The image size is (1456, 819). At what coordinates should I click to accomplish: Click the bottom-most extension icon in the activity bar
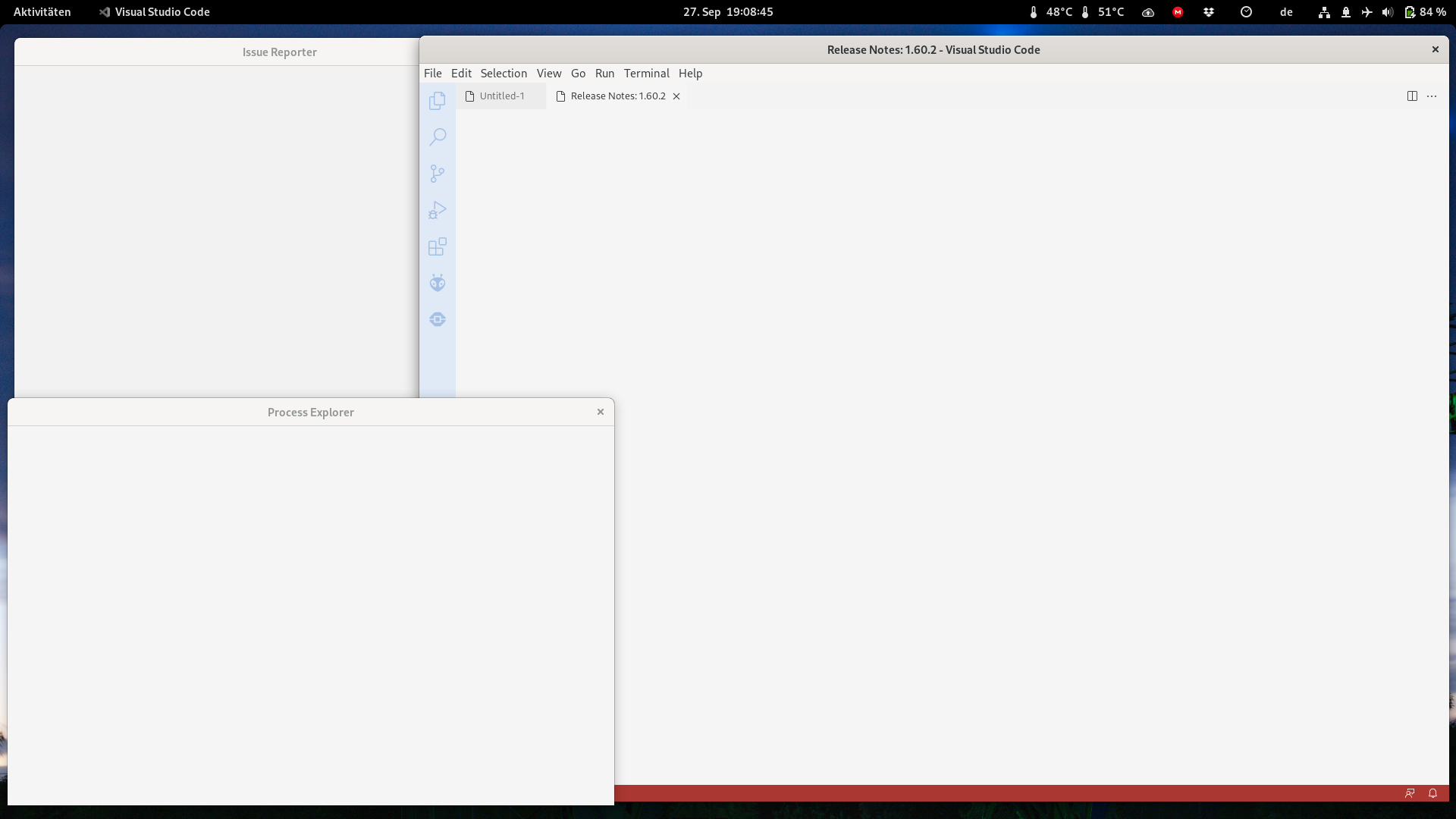[x=437, y=318]
